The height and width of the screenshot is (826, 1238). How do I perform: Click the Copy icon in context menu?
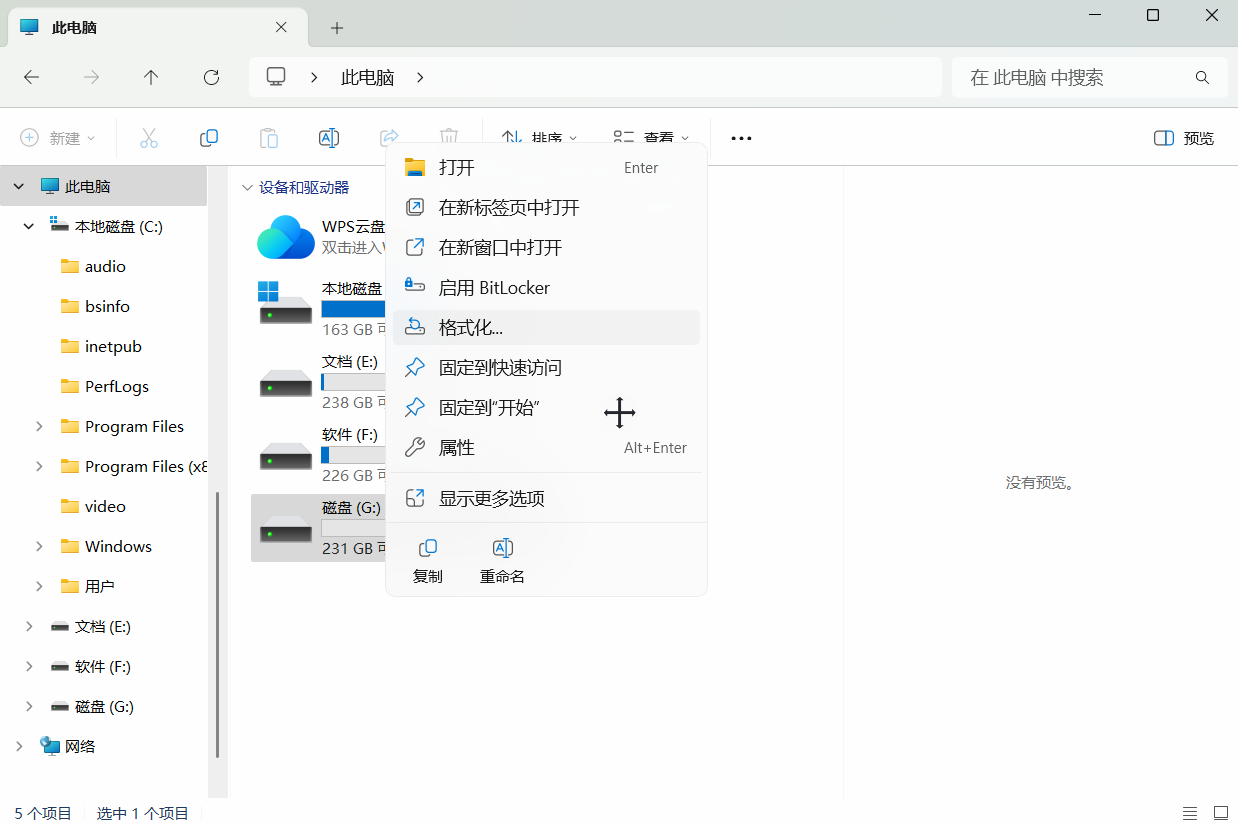click(427, 548)
